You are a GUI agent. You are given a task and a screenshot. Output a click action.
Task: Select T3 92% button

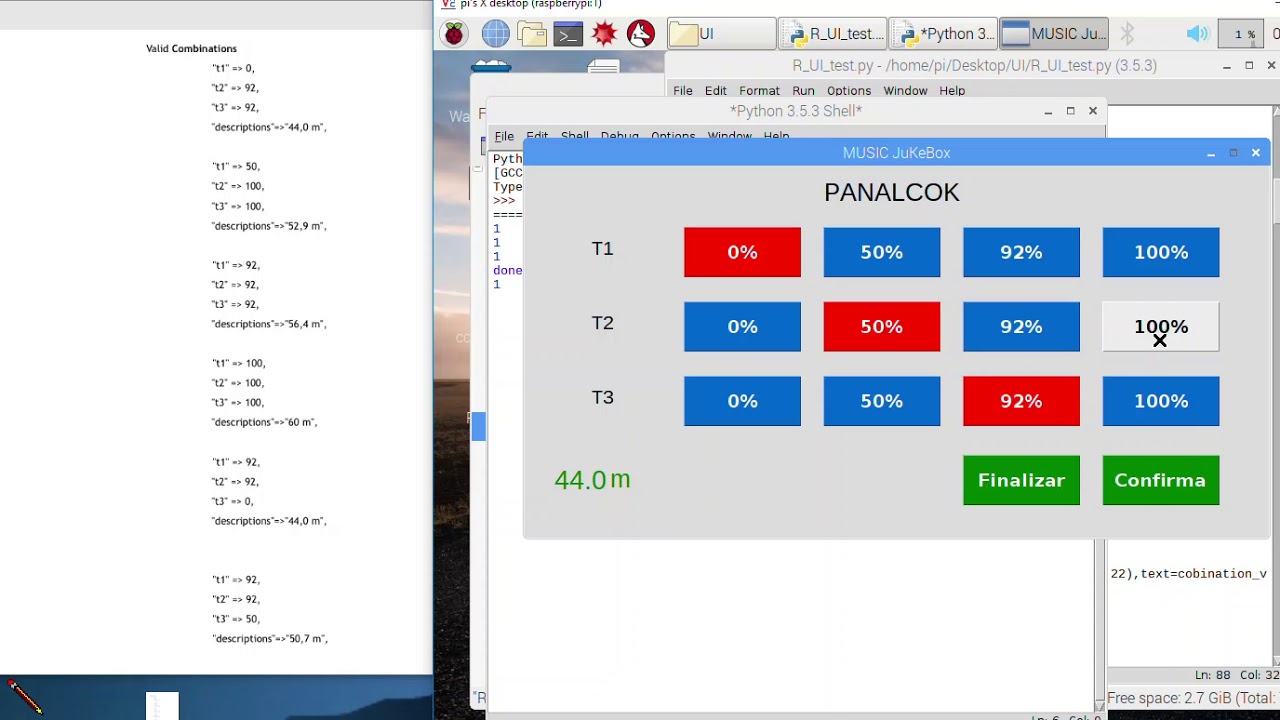pos(1021,401)
